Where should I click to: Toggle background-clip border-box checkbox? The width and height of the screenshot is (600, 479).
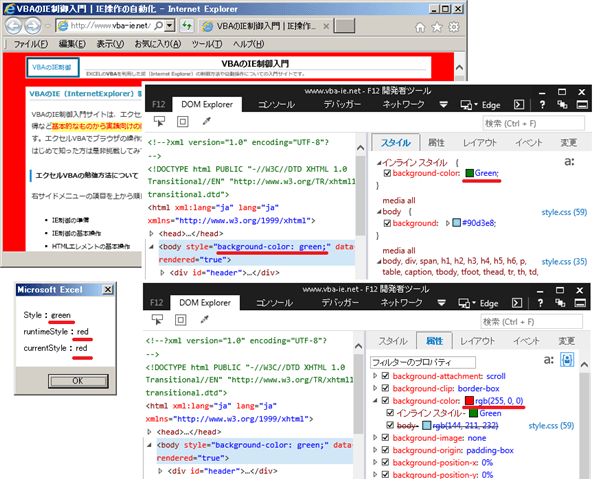coord(386,388)
